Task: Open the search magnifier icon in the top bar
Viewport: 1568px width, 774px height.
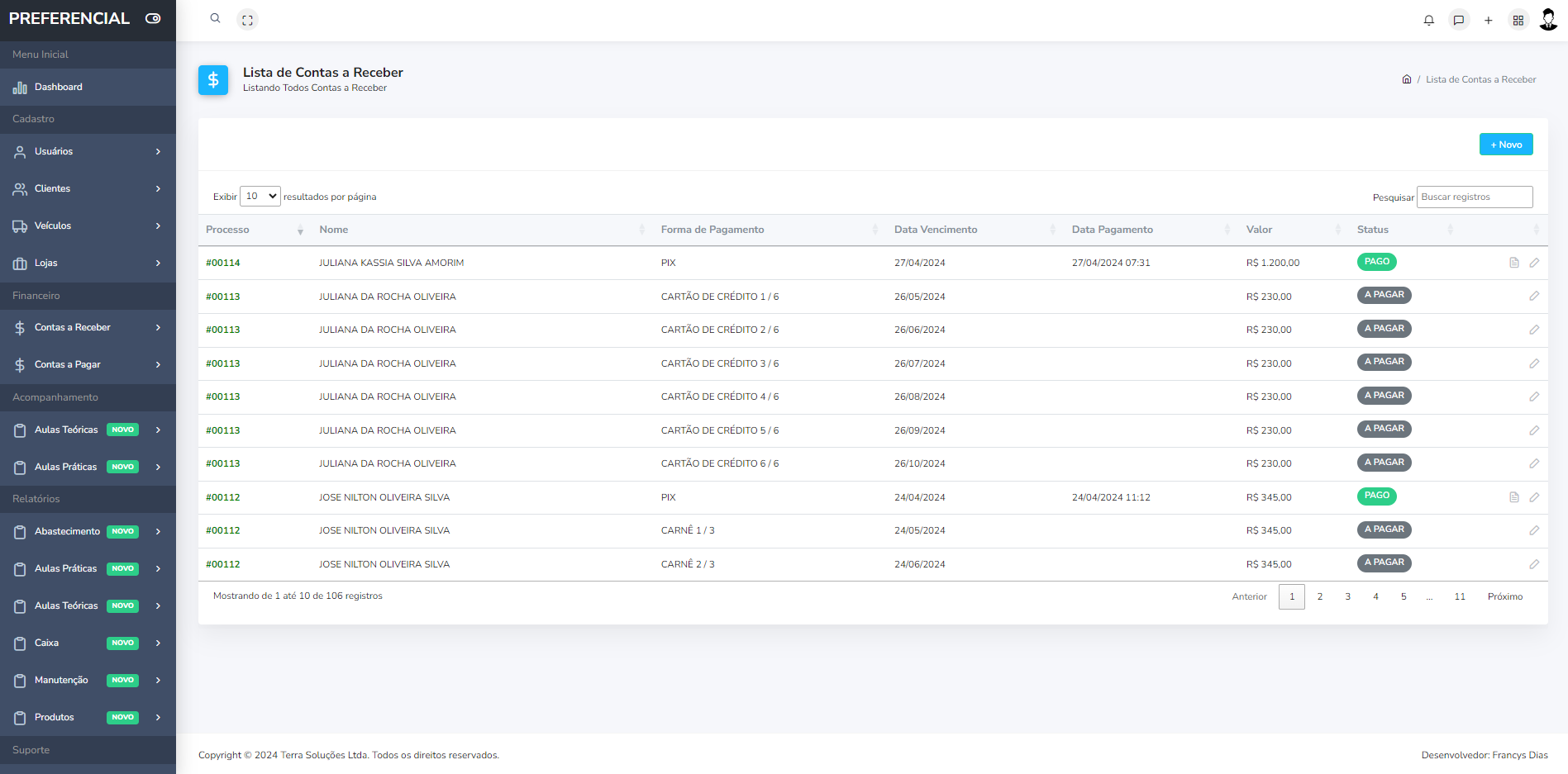Action: pyautogui.click(x=215, y=18)
